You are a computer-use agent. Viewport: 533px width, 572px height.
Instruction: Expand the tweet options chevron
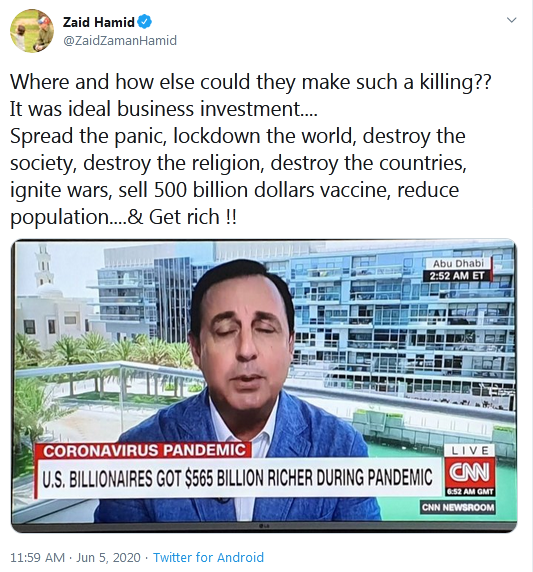(512, 20)
